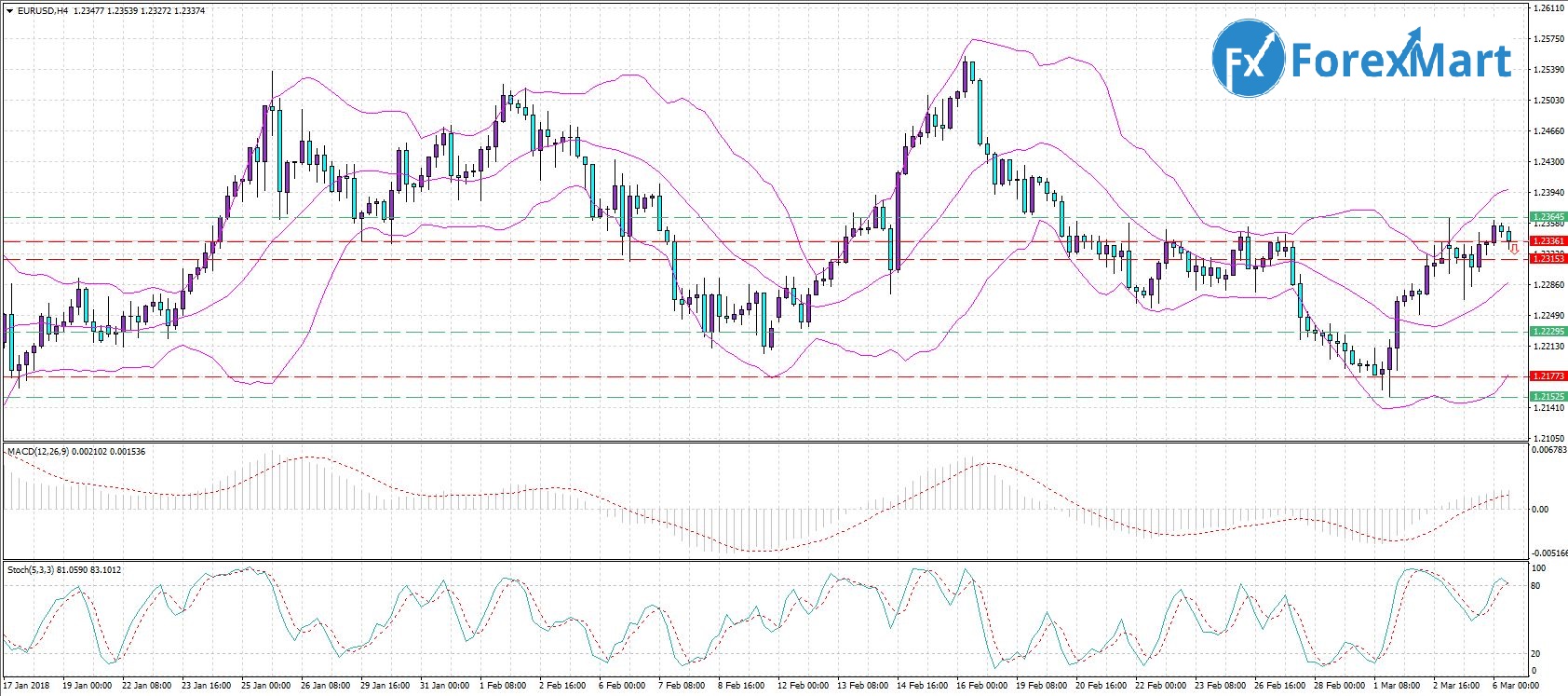Click the 22 Jan 08:00 date label
The width and height of the screenshot is (1568, 696).
[146, 686]
